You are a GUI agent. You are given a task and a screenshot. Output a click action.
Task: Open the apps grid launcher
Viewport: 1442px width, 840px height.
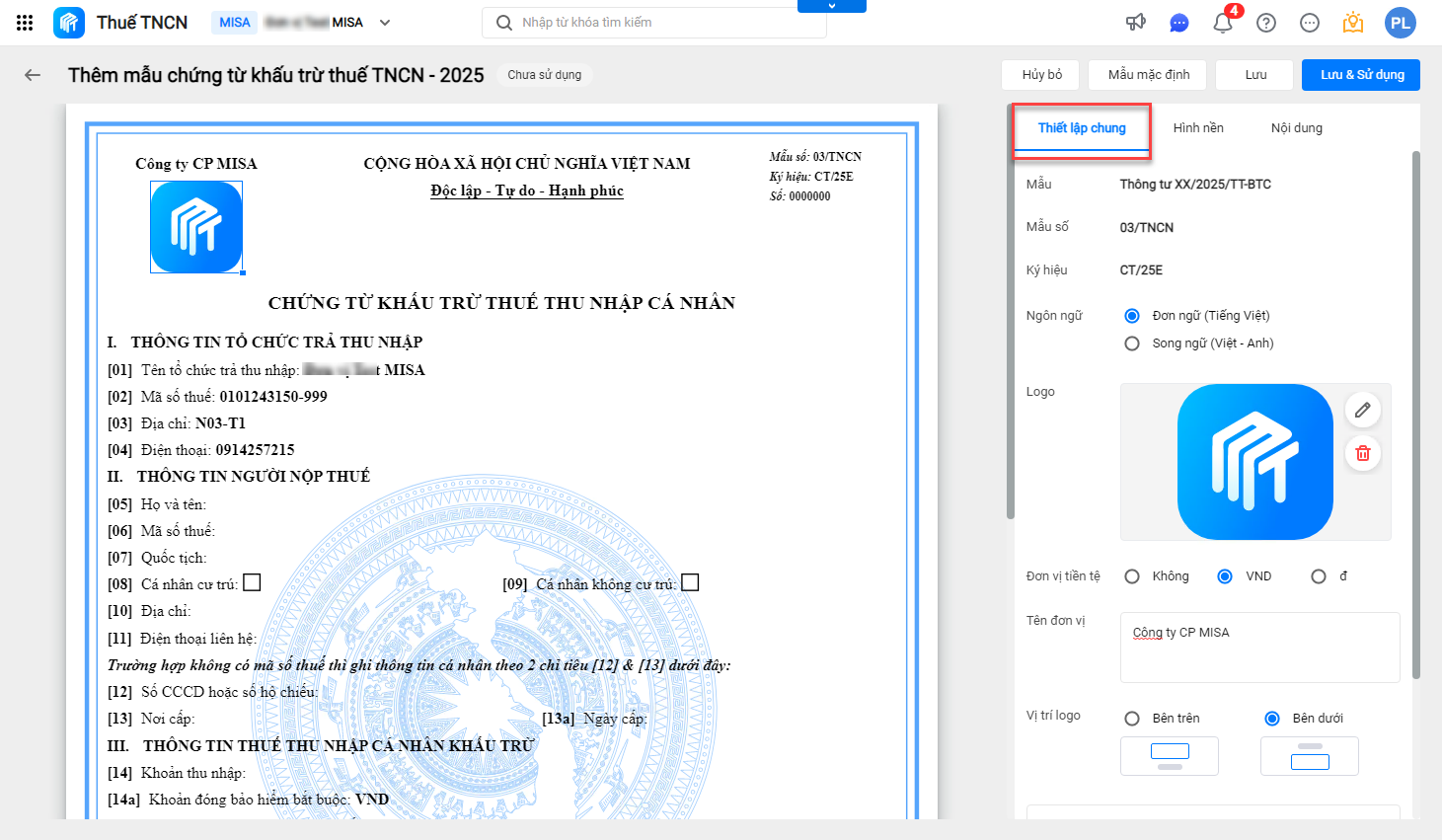click(x=25, y=23)
